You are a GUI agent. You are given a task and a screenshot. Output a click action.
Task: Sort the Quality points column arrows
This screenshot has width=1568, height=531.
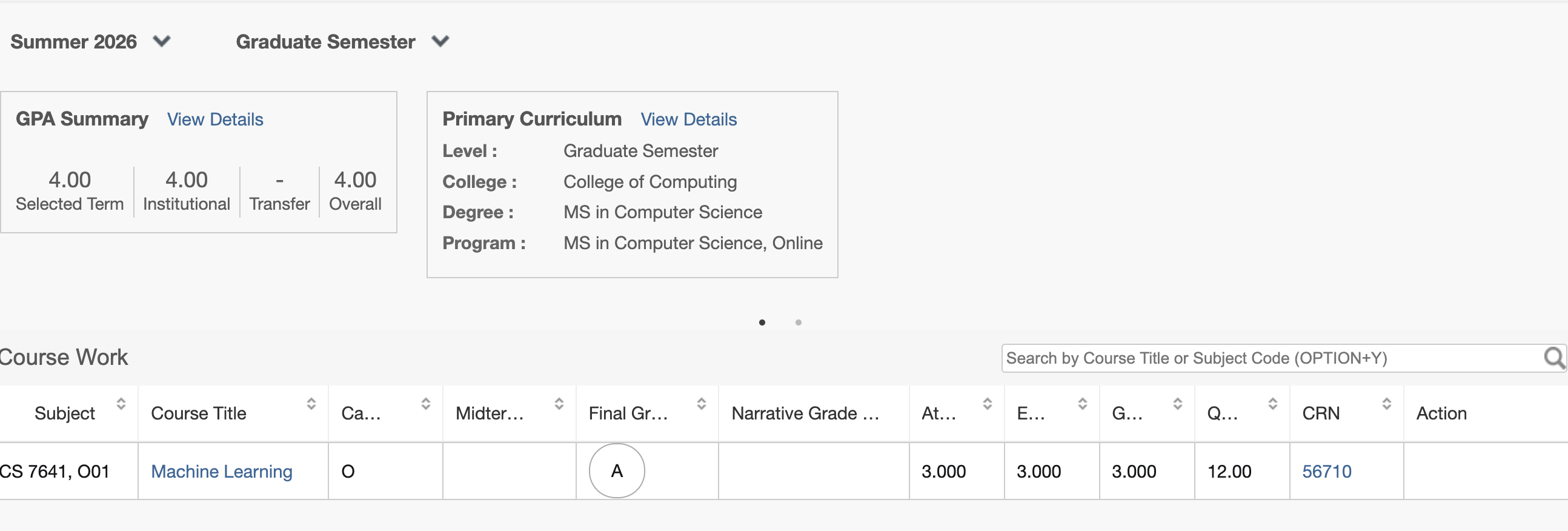coord(1272,404)
